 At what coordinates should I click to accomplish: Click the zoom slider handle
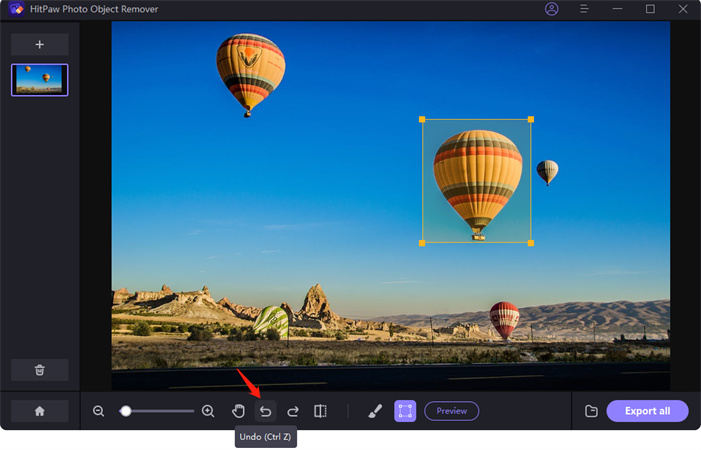[126, 411]
